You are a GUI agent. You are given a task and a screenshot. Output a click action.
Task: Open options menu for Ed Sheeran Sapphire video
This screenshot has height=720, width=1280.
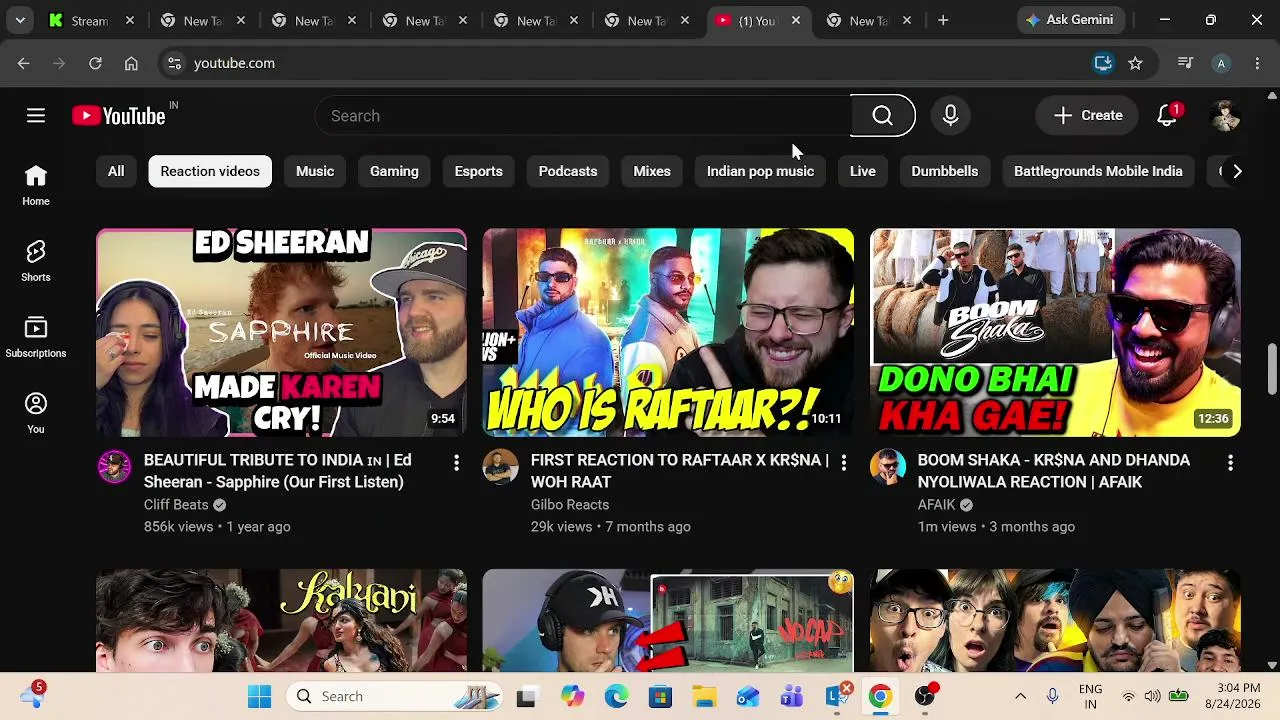(x=456, y=462)
